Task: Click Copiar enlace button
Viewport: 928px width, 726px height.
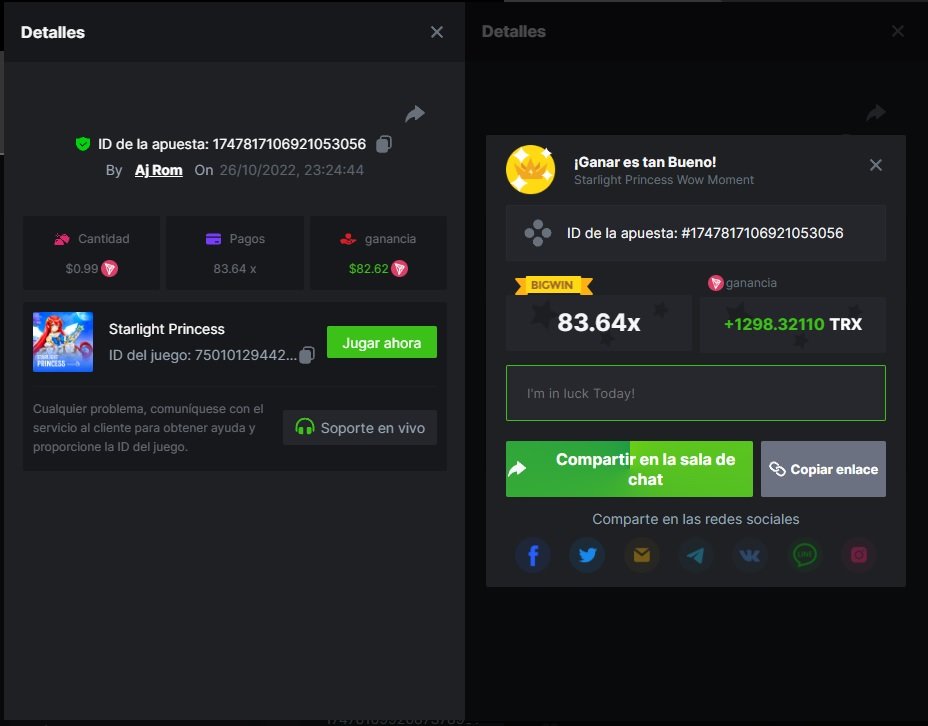Action: (x=823, y=469)
